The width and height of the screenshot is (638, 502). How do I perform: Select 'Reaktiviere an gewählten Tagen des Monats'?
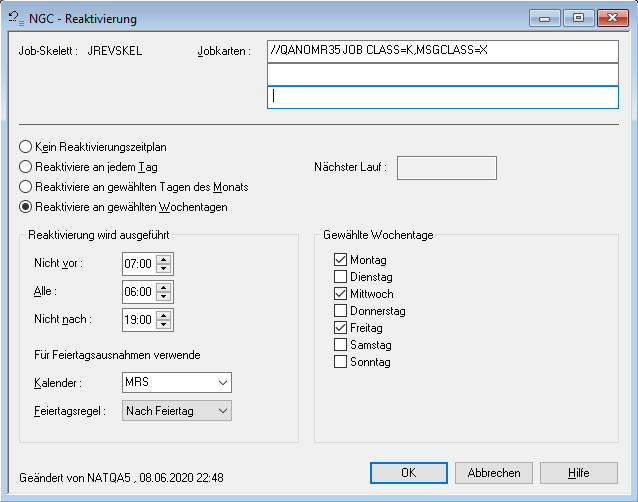click(x=26, y=187)
